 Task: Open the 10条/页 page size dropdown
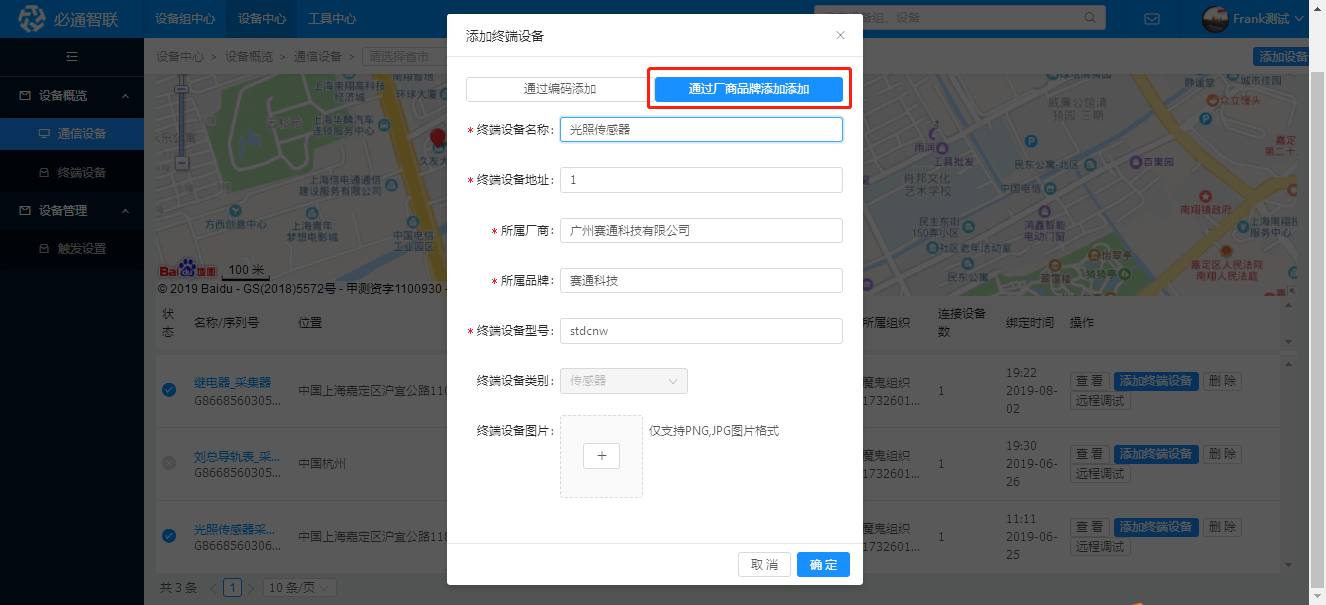coord(300,588)
